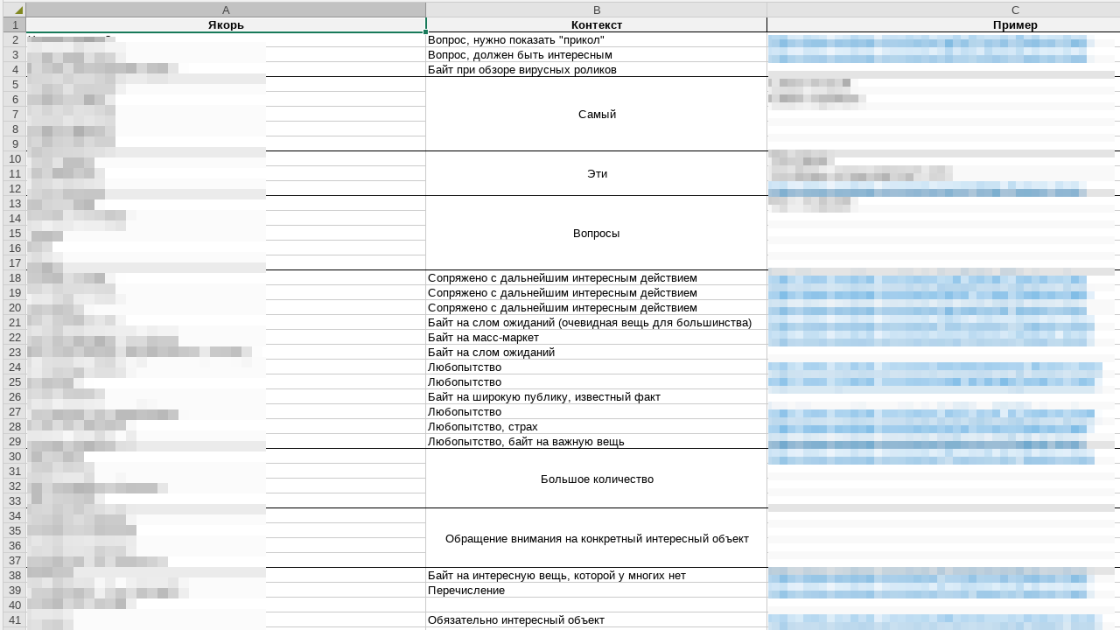Select merged cell Вопросы
The width and height of the screenshot is (1120, 630).
coord(596,233)
